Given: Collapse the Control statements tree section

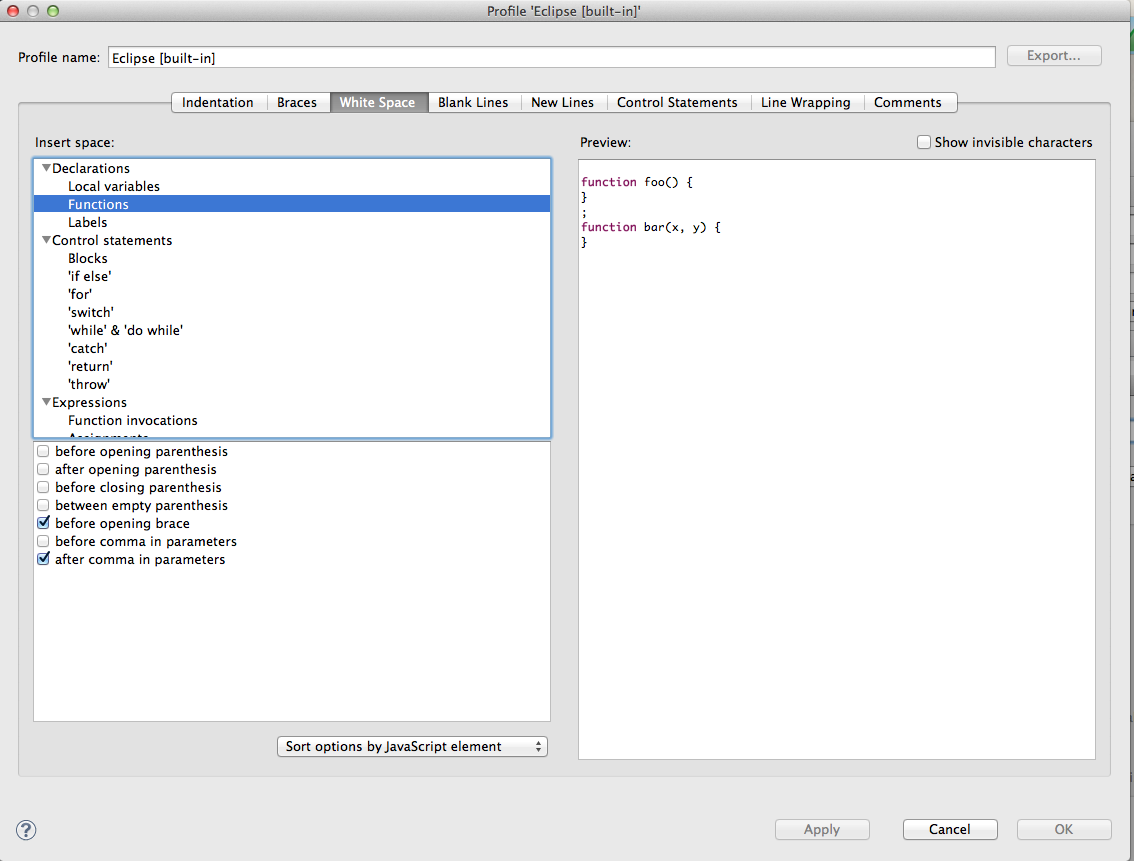Looking at the screenshot, I should [46, 241].
